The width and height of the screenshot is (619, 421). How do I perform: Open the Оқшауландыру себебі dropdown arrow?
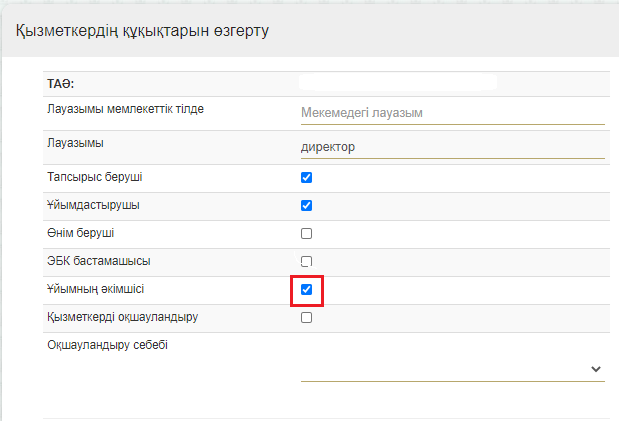[596, 369]
